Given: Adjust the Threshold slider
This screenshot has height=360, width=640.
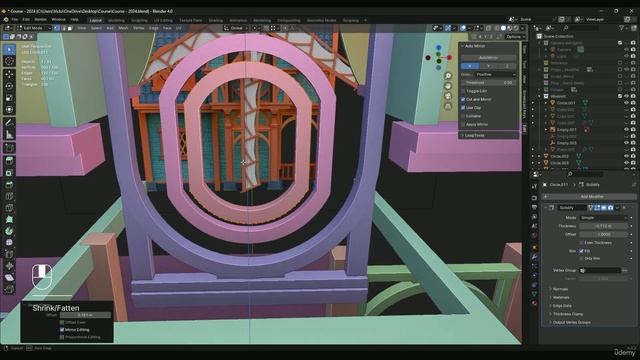Looking at the screenshot, I should [x=488, y=83].
